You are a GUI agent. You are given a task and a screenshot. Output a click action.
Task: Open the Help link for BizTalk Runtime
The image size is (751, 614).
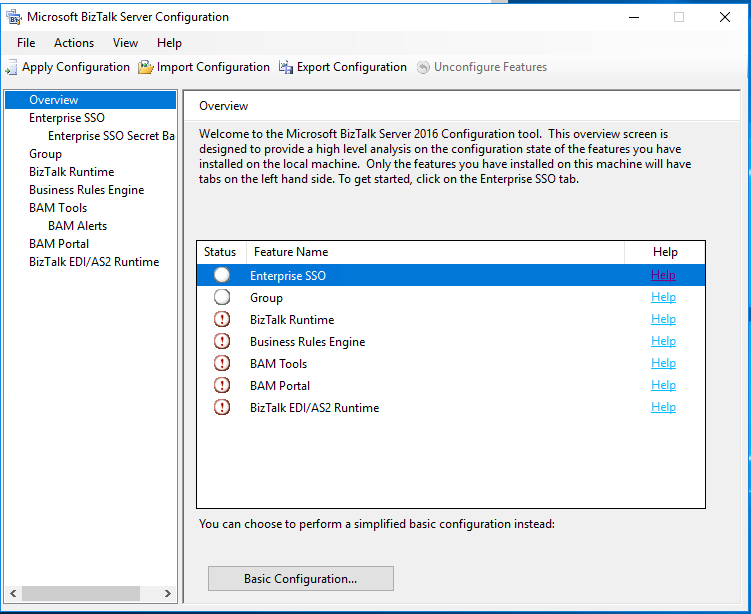point(663,319)
